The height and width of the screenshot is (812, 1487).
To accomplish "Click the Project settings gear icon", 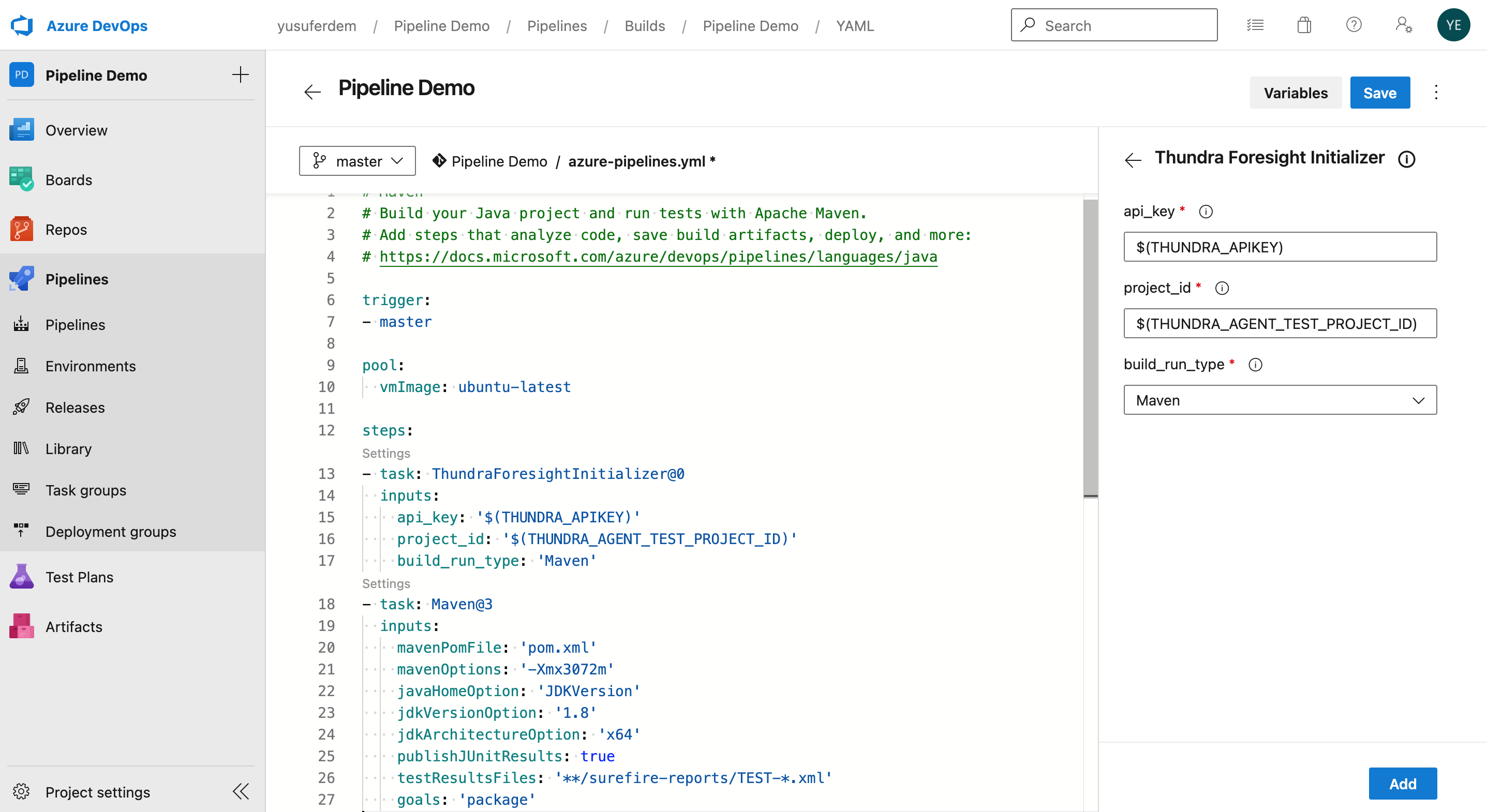I will 21,792.
